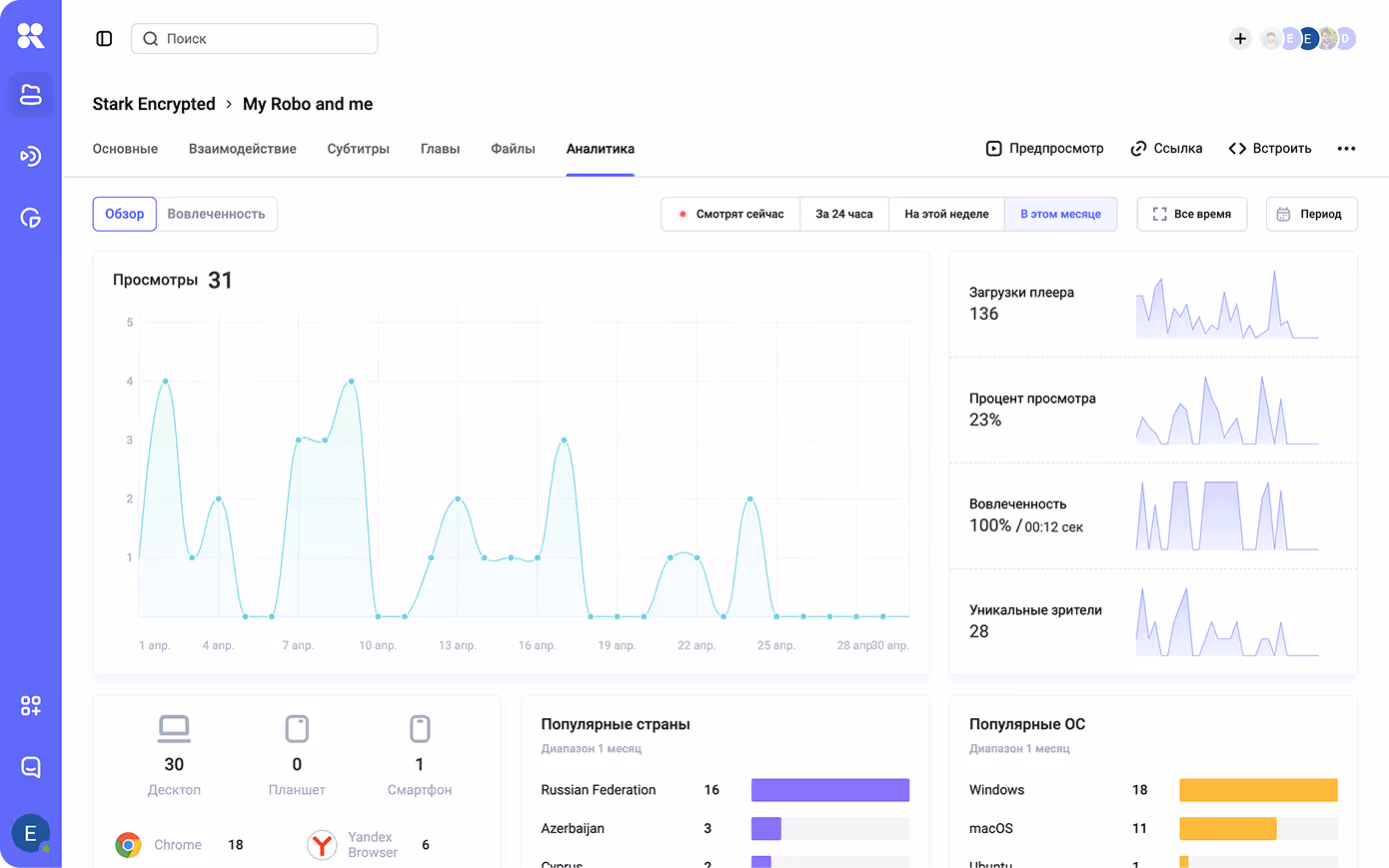Click the chain link icon in Ссылка

[x=1138, y=149]
